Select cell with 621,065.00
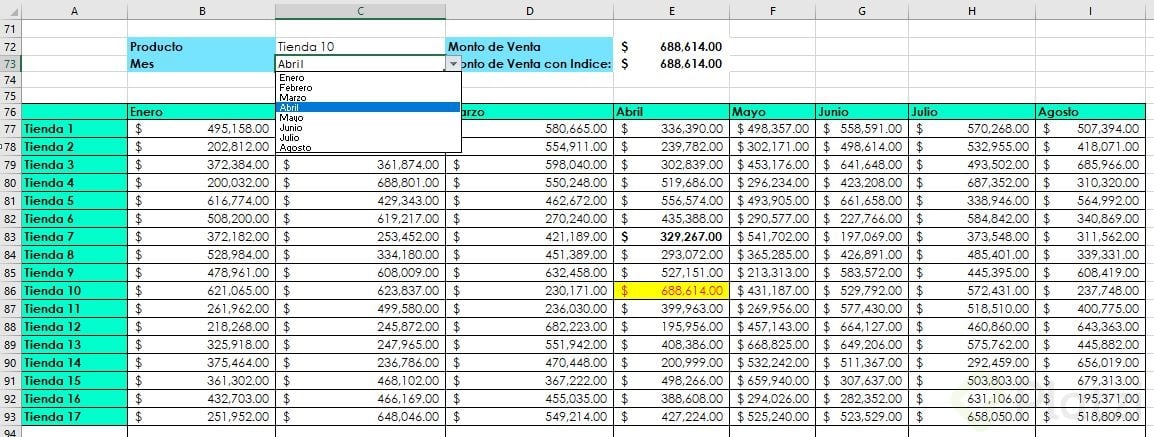Viewport: 1154px width, 437px height. [x=202, y=291]
